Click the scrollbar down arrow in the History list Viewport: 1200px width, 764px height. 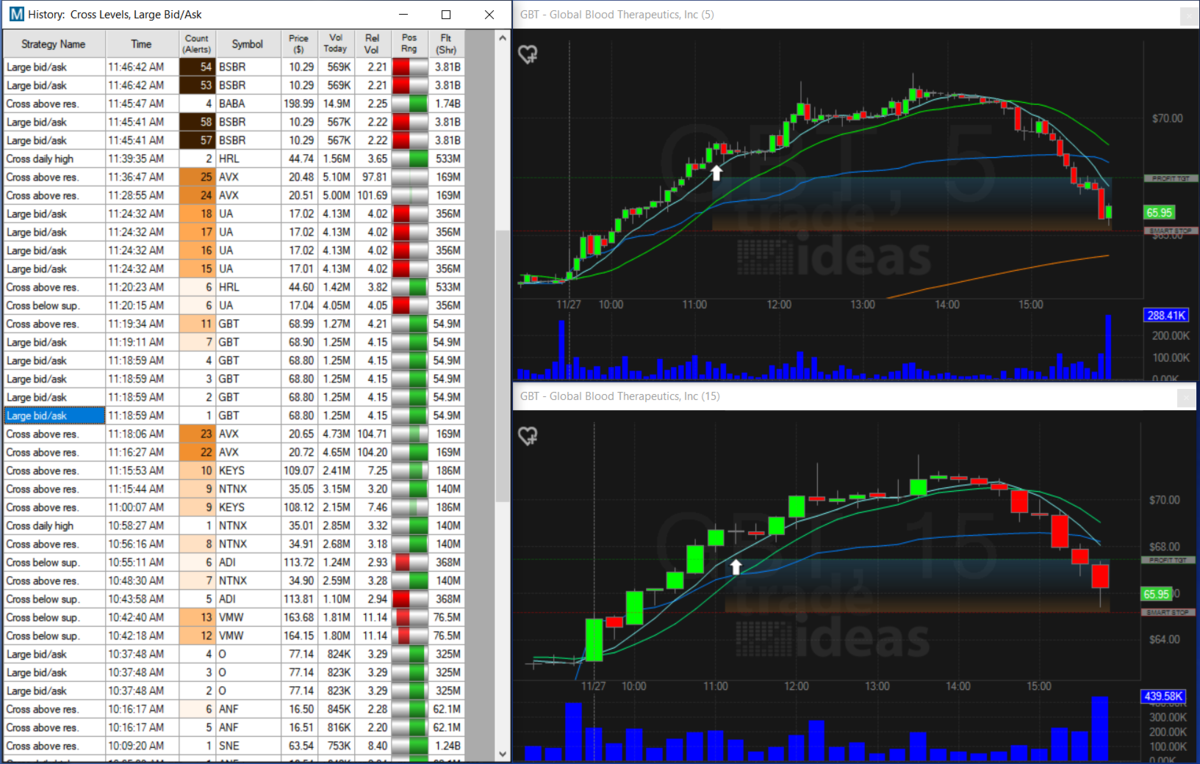click(x=502, y=753)
